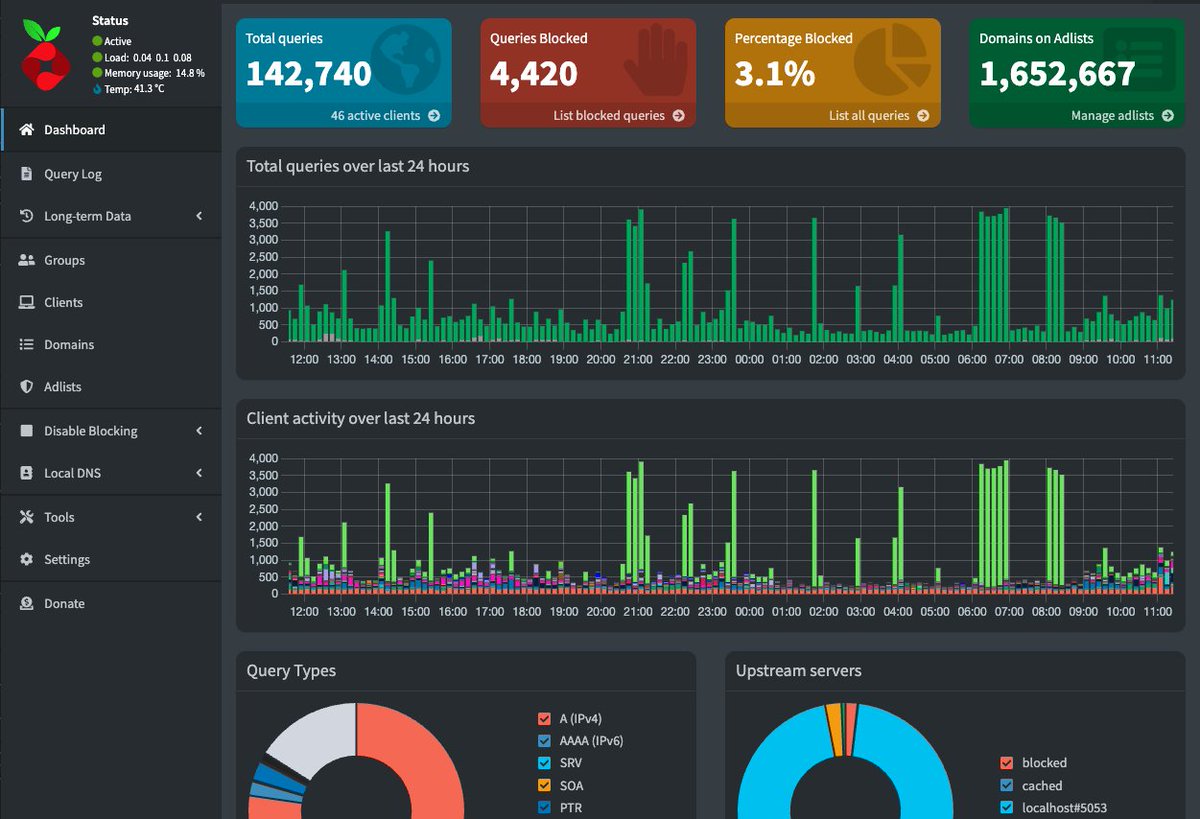Viewport: 1200px width, 819px height.
Task: Click the green Active status dot
Action: [97, 42]
